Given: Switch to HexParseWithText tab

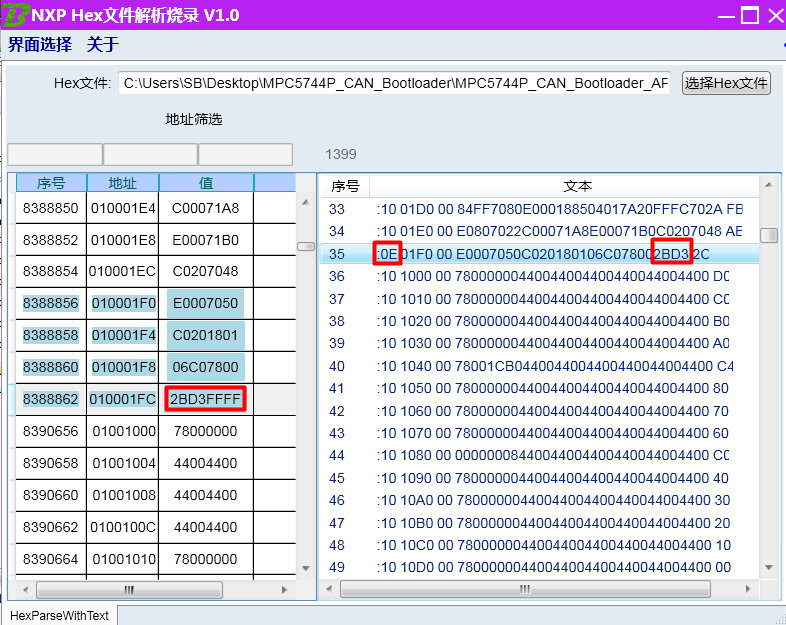Looking at the screenshot, I should [x=59, y=615].
